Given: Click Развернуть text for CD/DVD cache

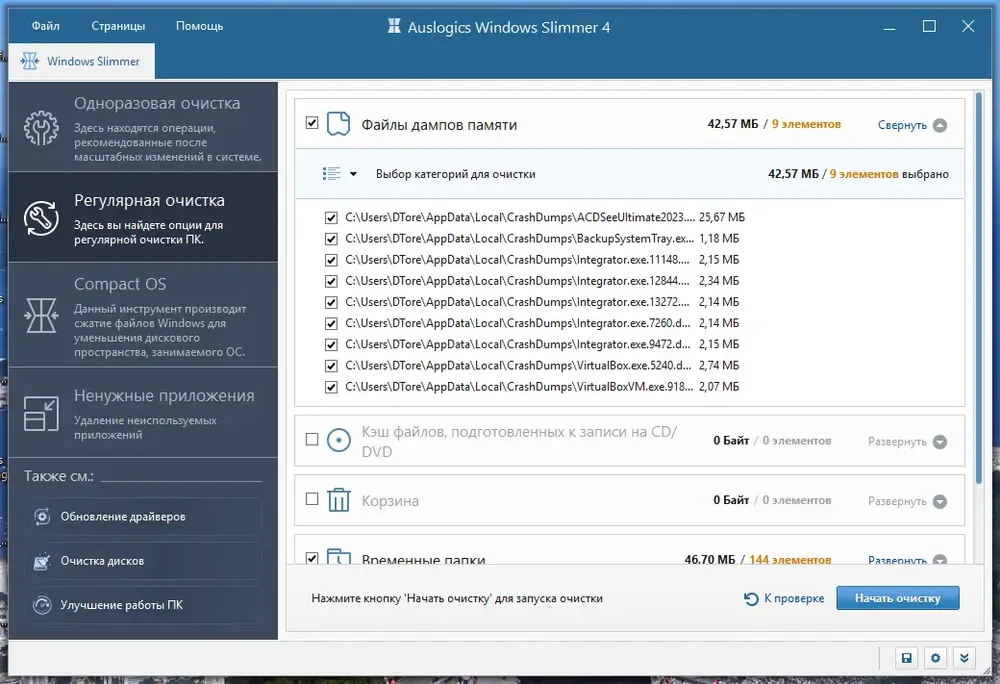Looking at the screenshot, I should click(x=897, y=442).
